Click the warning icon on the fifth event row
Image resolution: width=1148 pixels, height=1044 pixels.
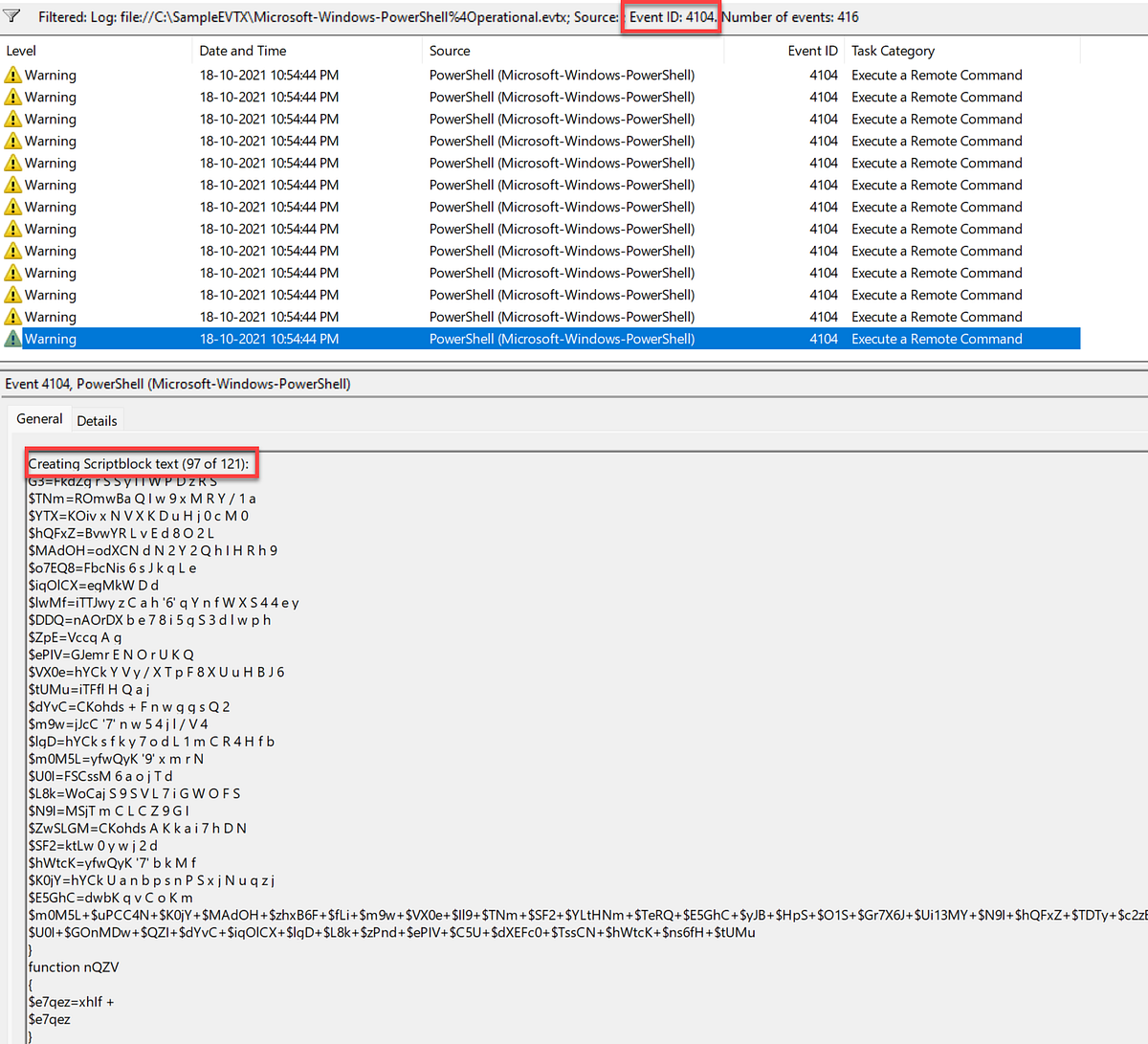click(x=13, y=163)
